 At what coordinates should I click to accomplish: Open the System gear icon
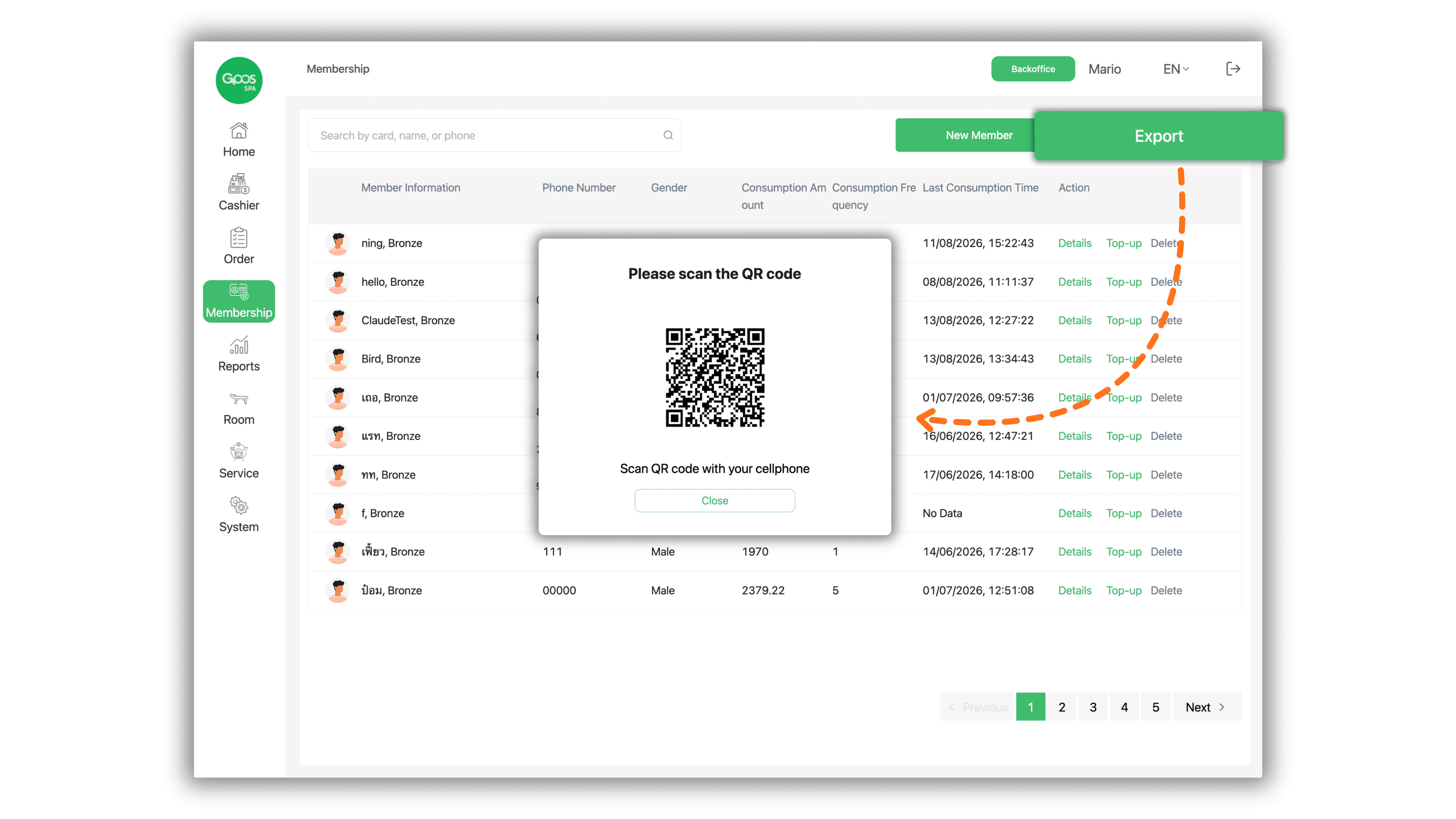point(238,505)
